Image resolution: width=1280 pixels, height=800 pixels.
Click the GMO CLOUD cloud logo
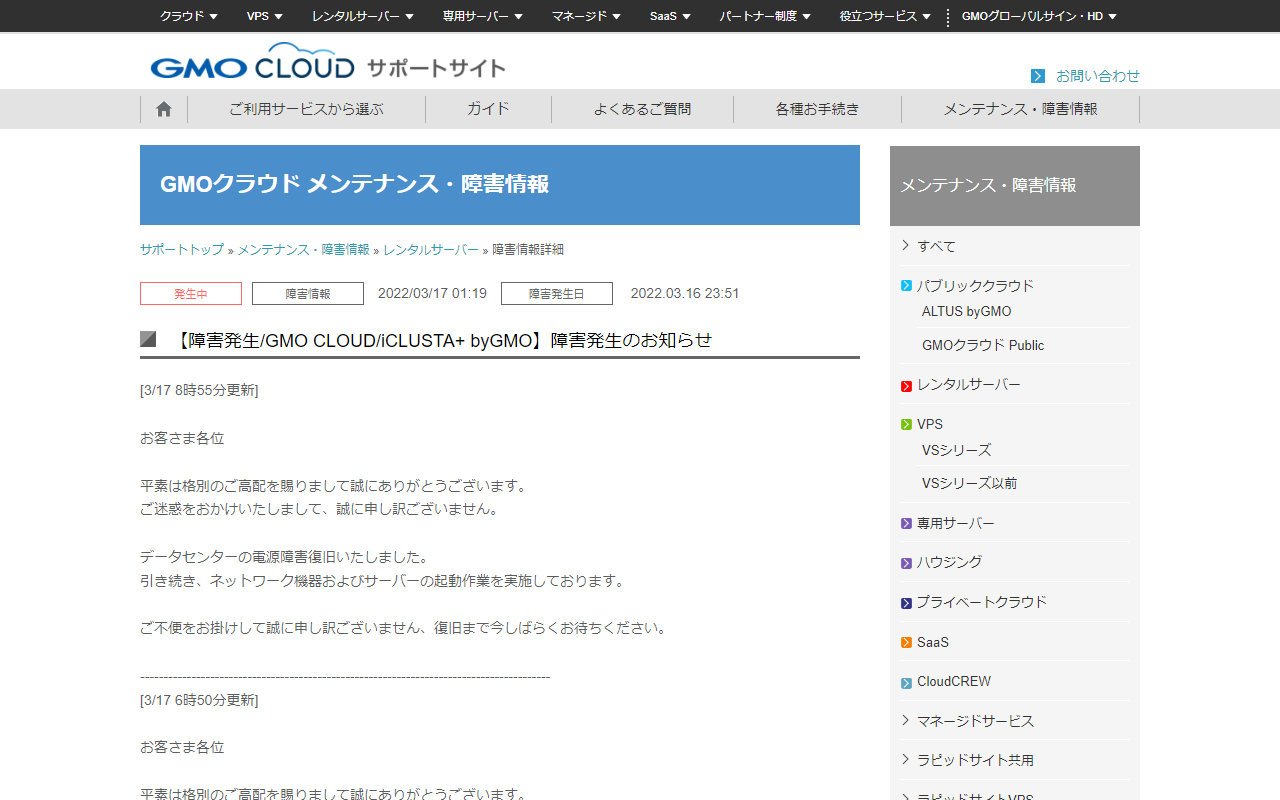[250, 61]
